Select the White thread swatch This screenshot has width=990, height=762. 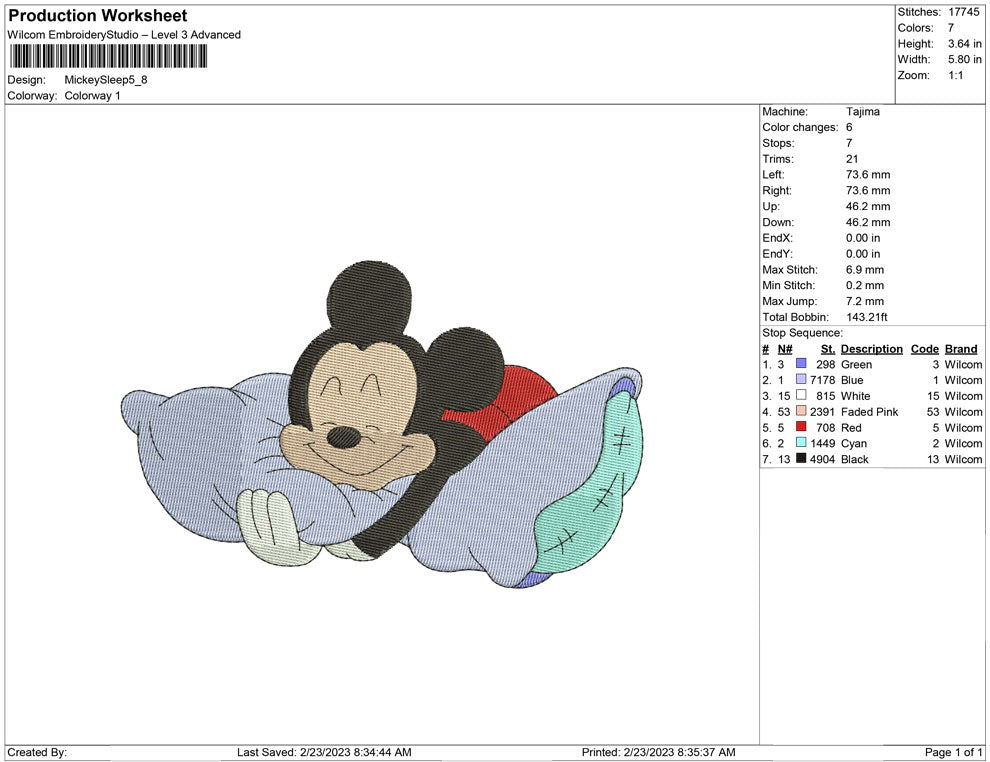pos(799,396)
